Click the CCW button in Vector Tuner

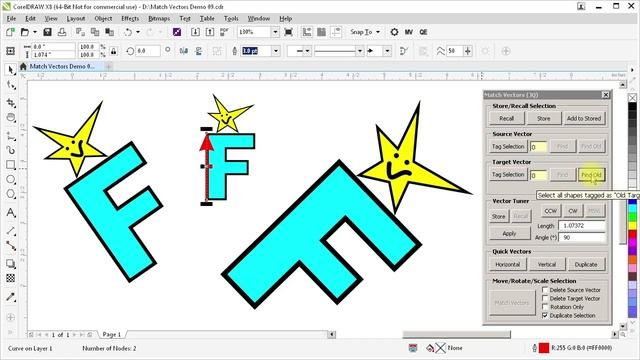coord(551,211)
